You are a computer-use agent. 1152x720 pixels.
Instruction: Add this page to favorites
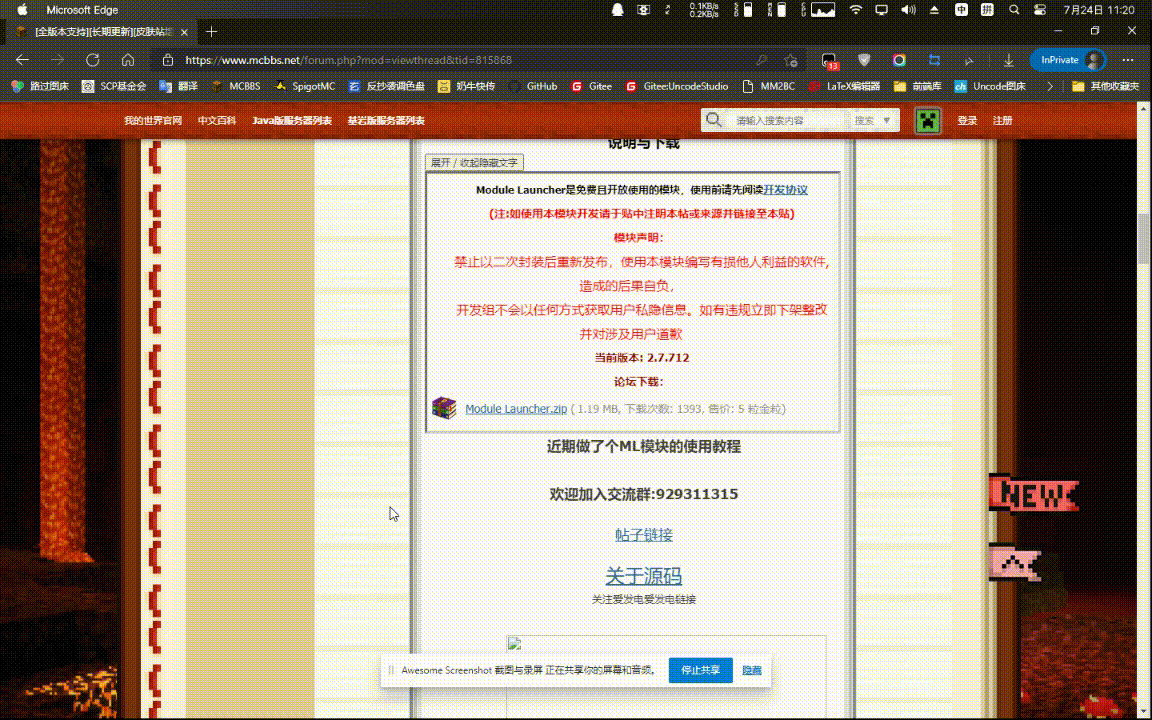point(791,60)
